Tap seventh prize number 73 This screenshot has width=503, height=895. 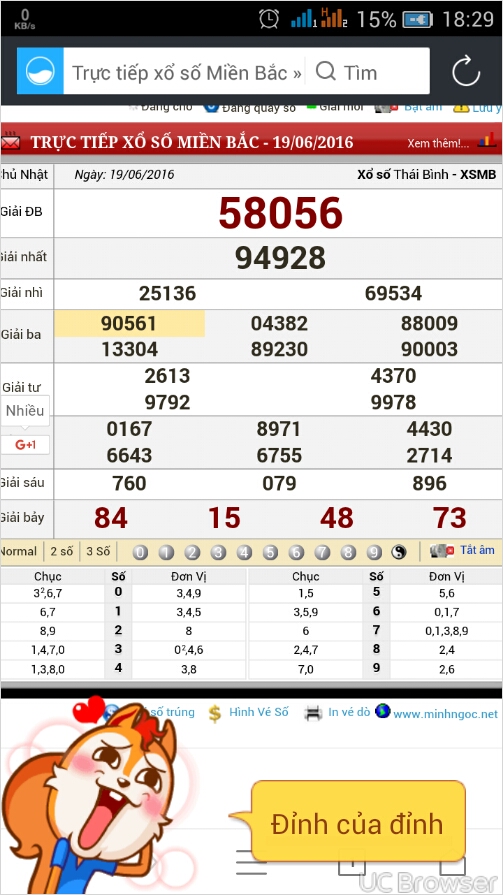tap(450, 518)
